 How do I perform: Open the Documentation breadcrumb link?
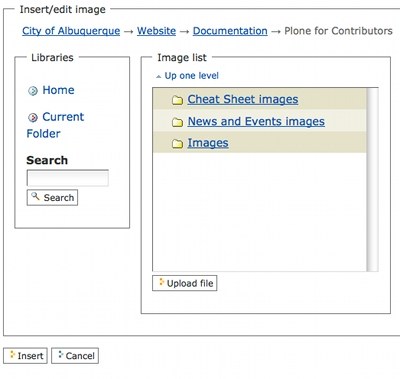pos(230,31)
